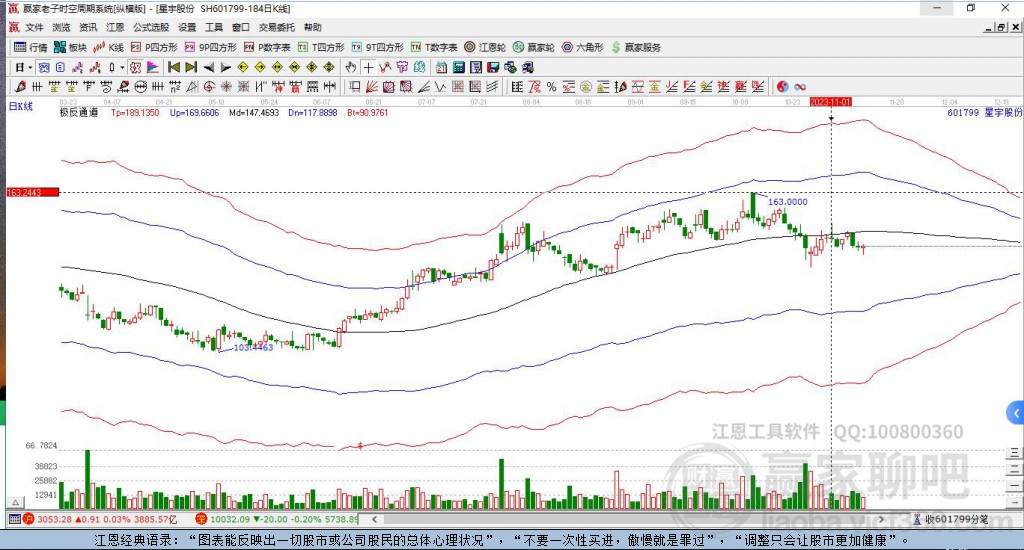The image size is (1024, 550).
Task: Open the 9T四方形 tool
Action: [x=377, y=47]
